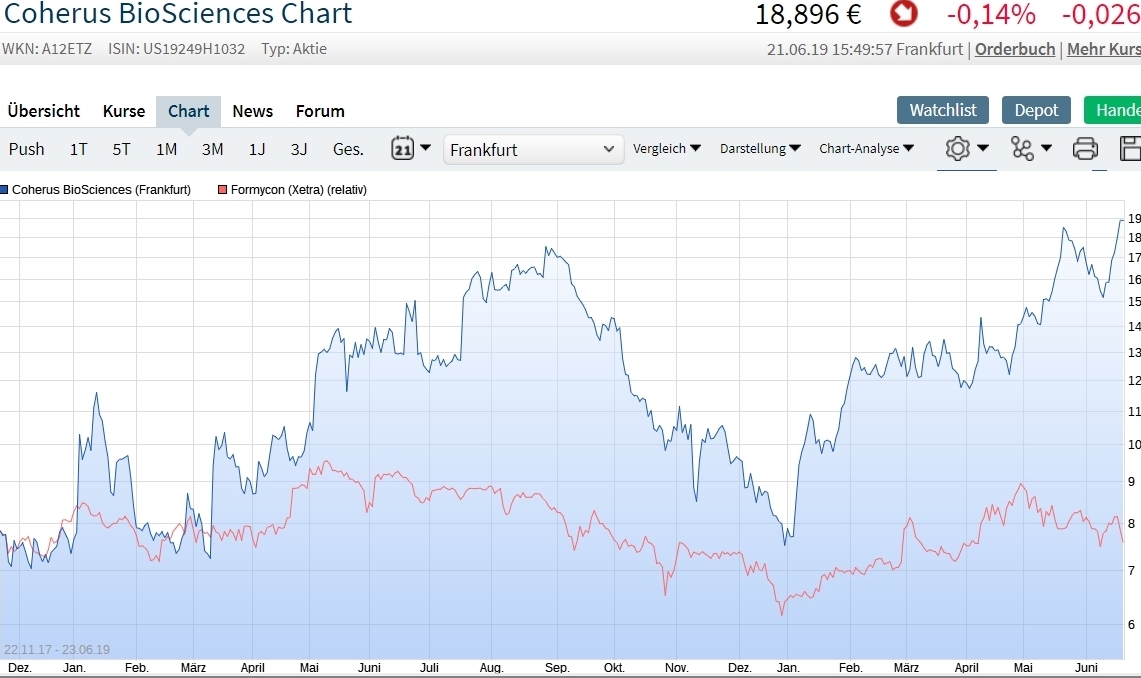The width and height of the screenshot is (1141, 678).
Task: Add stock via Watchlist button
Action: click(x=943, y=110)
